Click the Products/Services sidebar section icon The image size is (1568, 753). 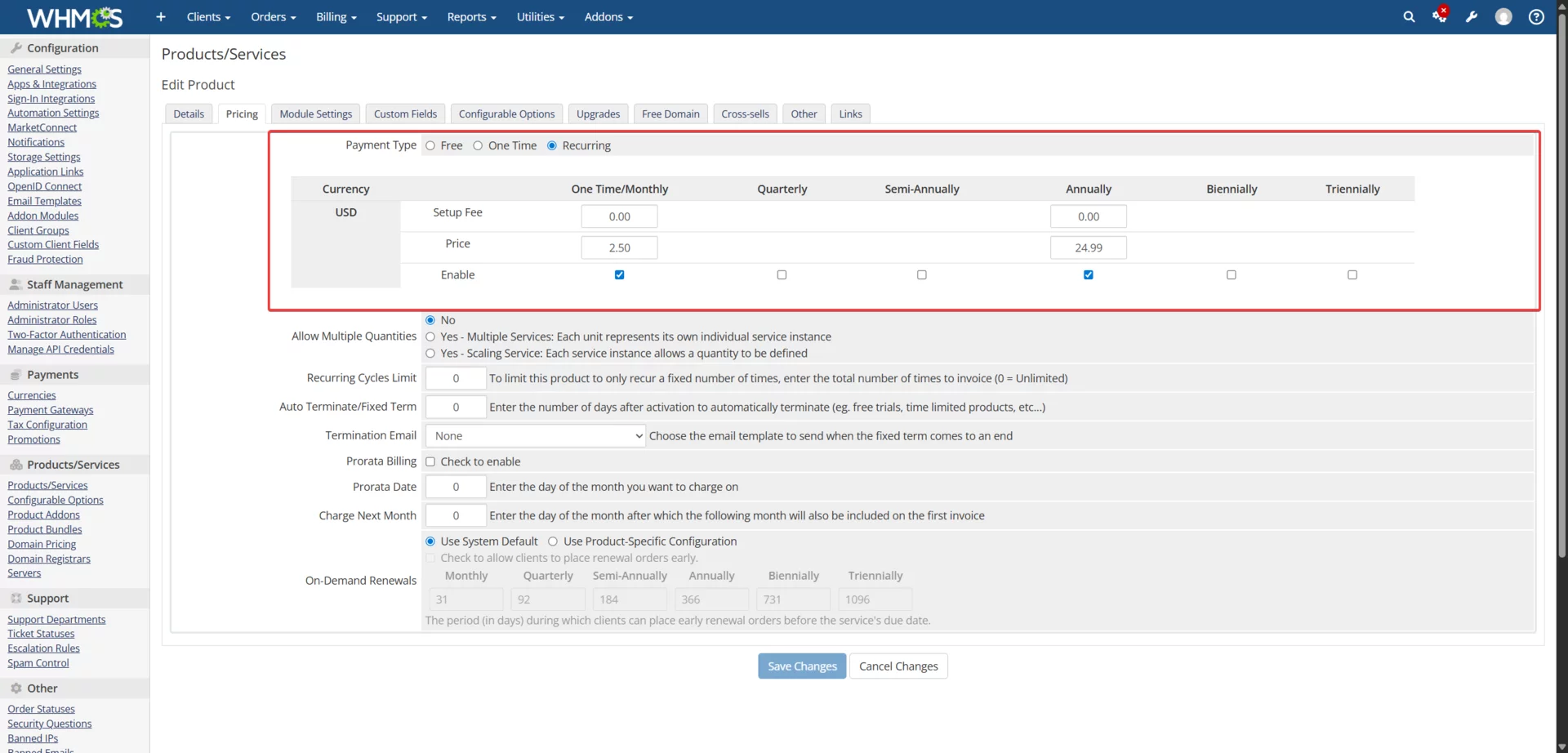click(x=17, y=464)
